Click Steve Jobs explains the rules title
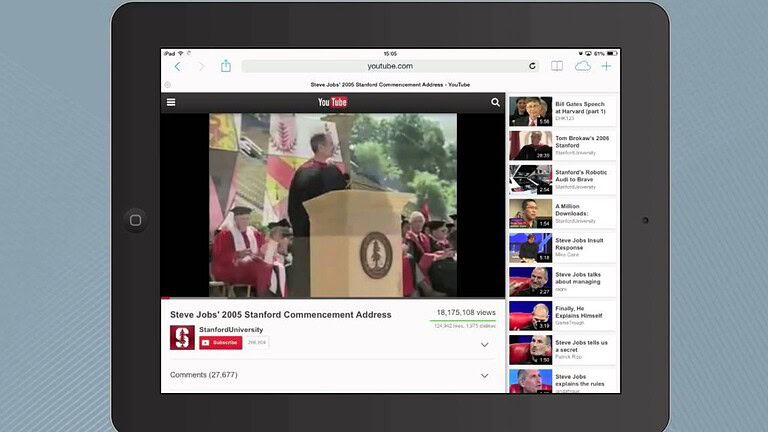The height and width of the screenshot is (432, 768). pyautogui.click(x=580, y=380)
